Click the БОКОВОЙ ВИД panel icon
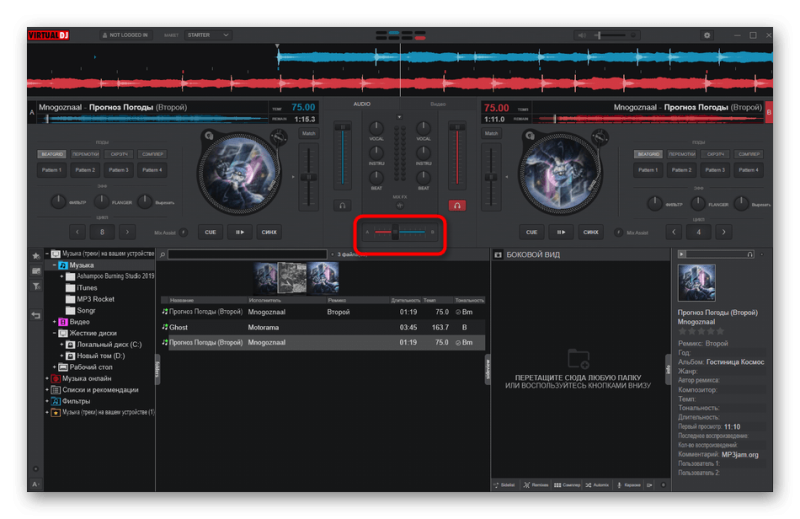Image resolution: width=800 pixels, height=519 pixels. pyautogui.click(x=498, y=254)
